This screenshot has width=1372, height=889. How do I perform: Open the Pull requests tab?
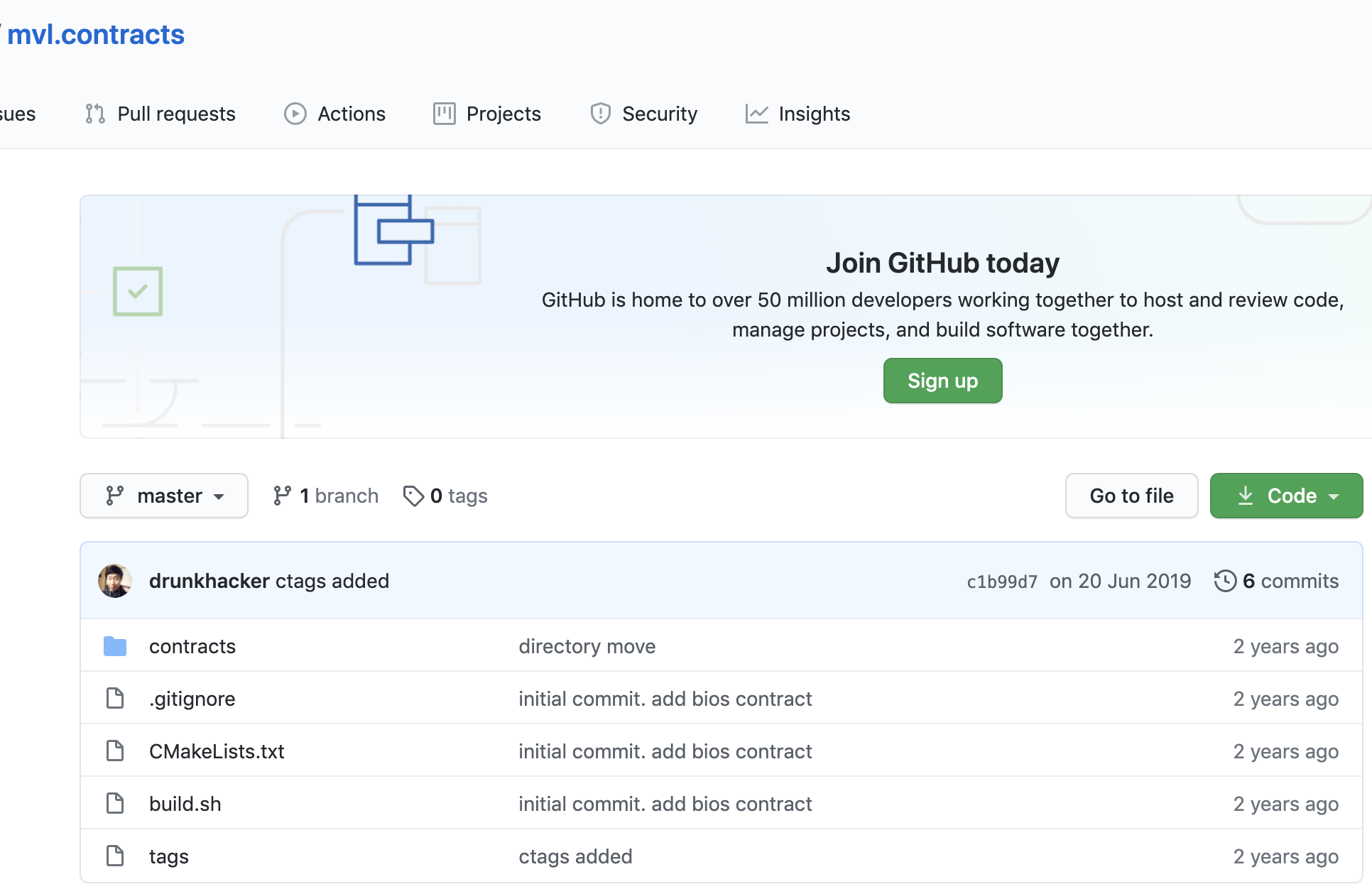pyautogui.click(x=160, y=114)
